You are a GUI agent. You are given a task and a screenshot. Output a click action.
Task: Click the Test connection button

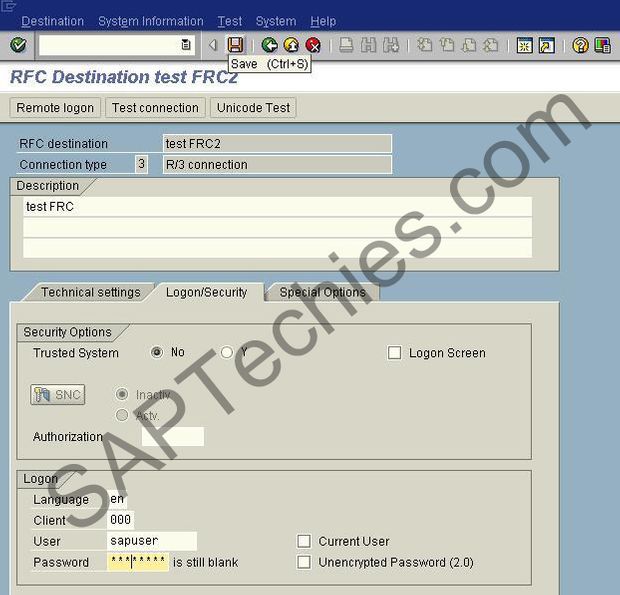click(155, 108)
